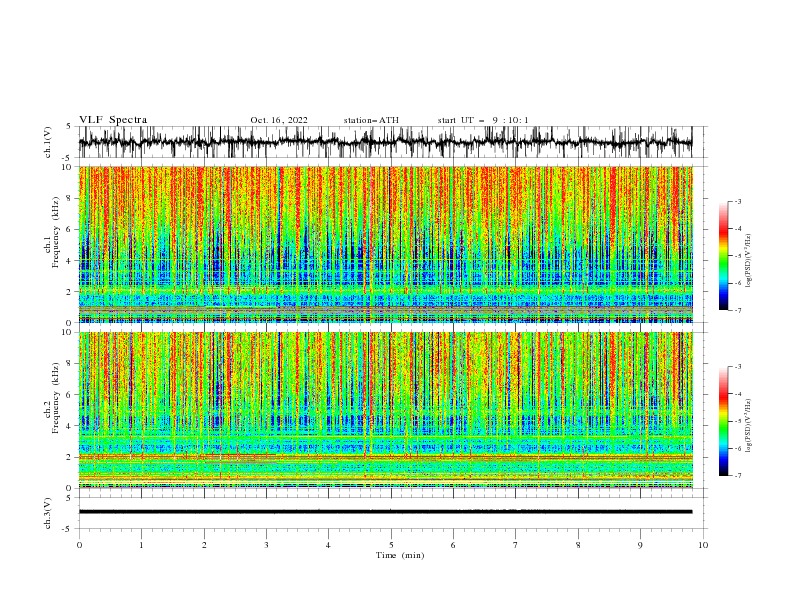The width and height of the screenshot is (792, 612).
Task: Click the "8" minute tick on the time axis
Action: tap(578, 545)
